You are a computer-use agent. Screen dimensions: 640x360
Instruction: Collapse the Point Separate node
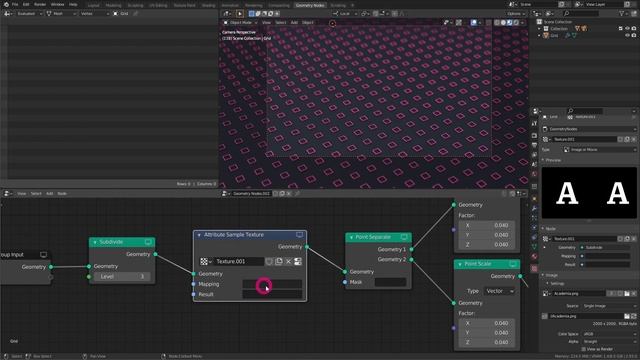pyautogui.click(x=351, y=237)
